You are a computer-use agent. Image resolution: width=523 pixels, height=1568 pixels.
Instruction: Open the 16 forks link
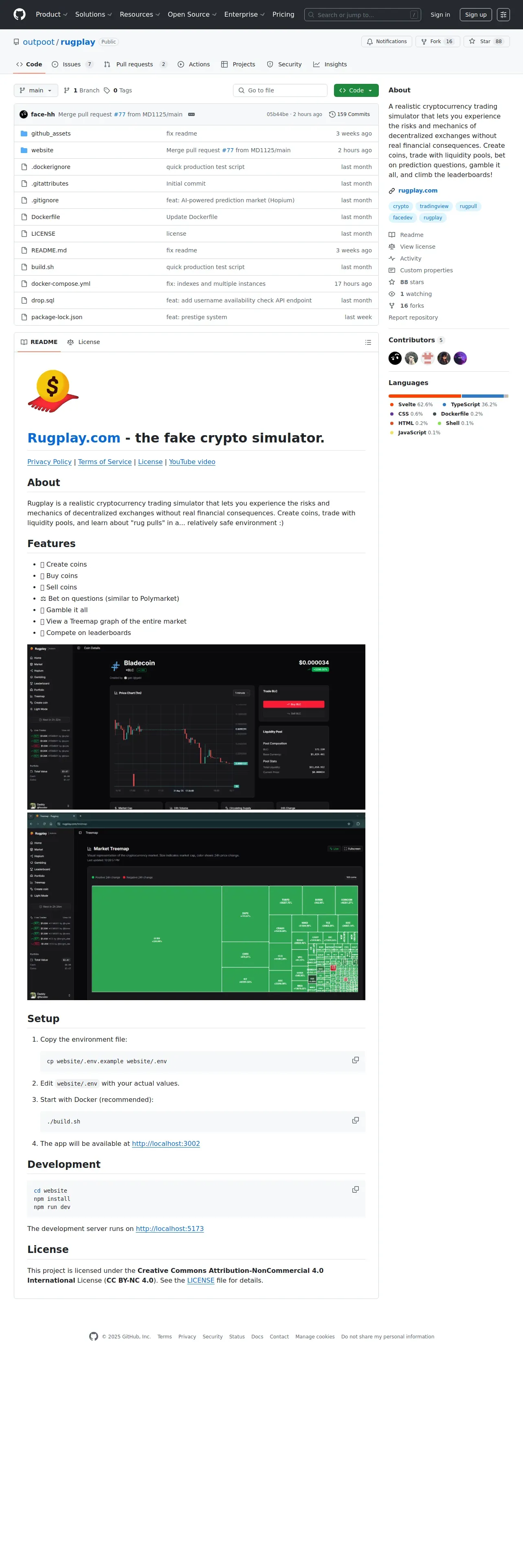point(411,306)
